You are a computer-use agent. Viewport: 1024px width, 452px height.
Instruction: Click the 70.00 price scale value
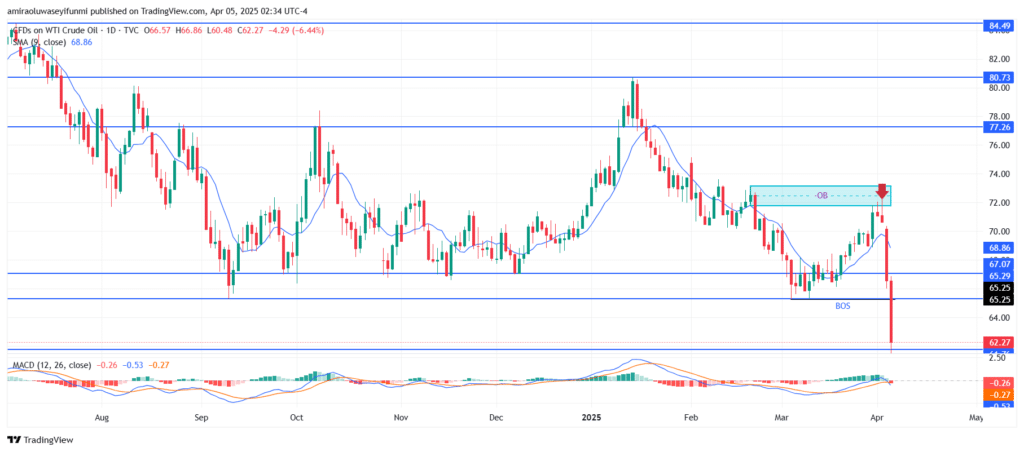(1000, 231)
